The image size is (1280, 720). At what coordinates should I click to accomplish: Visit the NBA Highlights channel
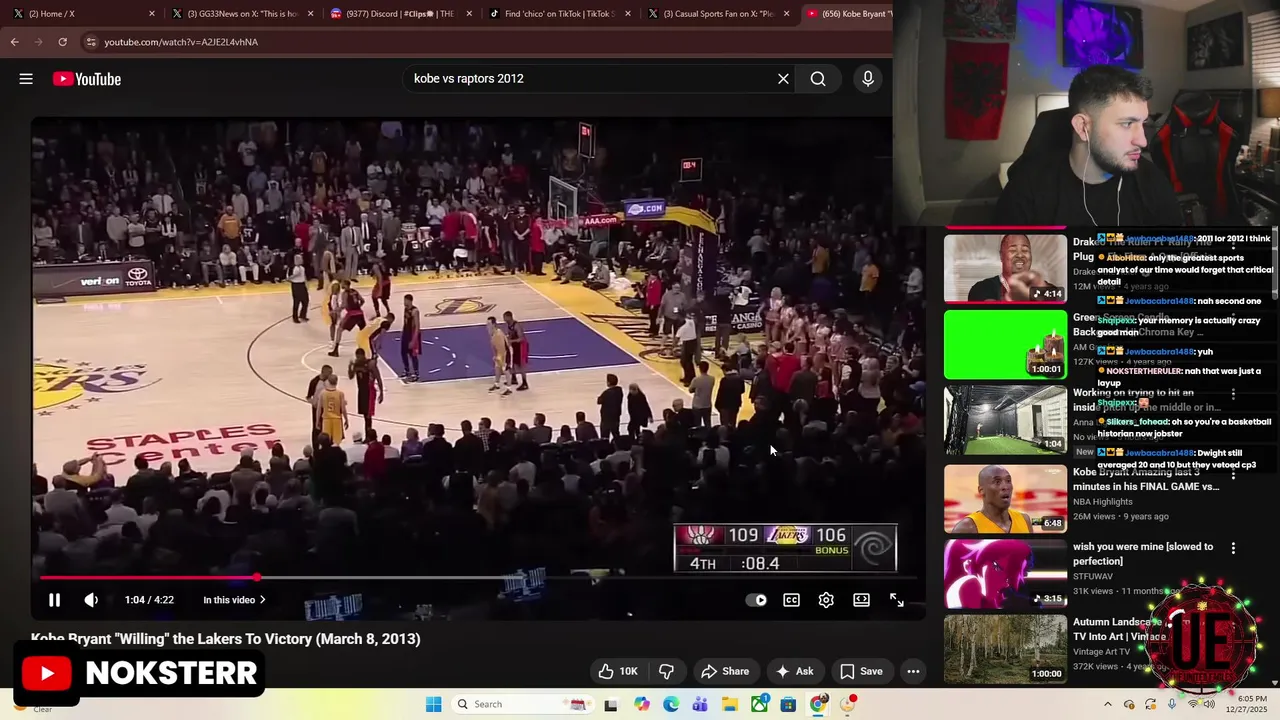1103,502
